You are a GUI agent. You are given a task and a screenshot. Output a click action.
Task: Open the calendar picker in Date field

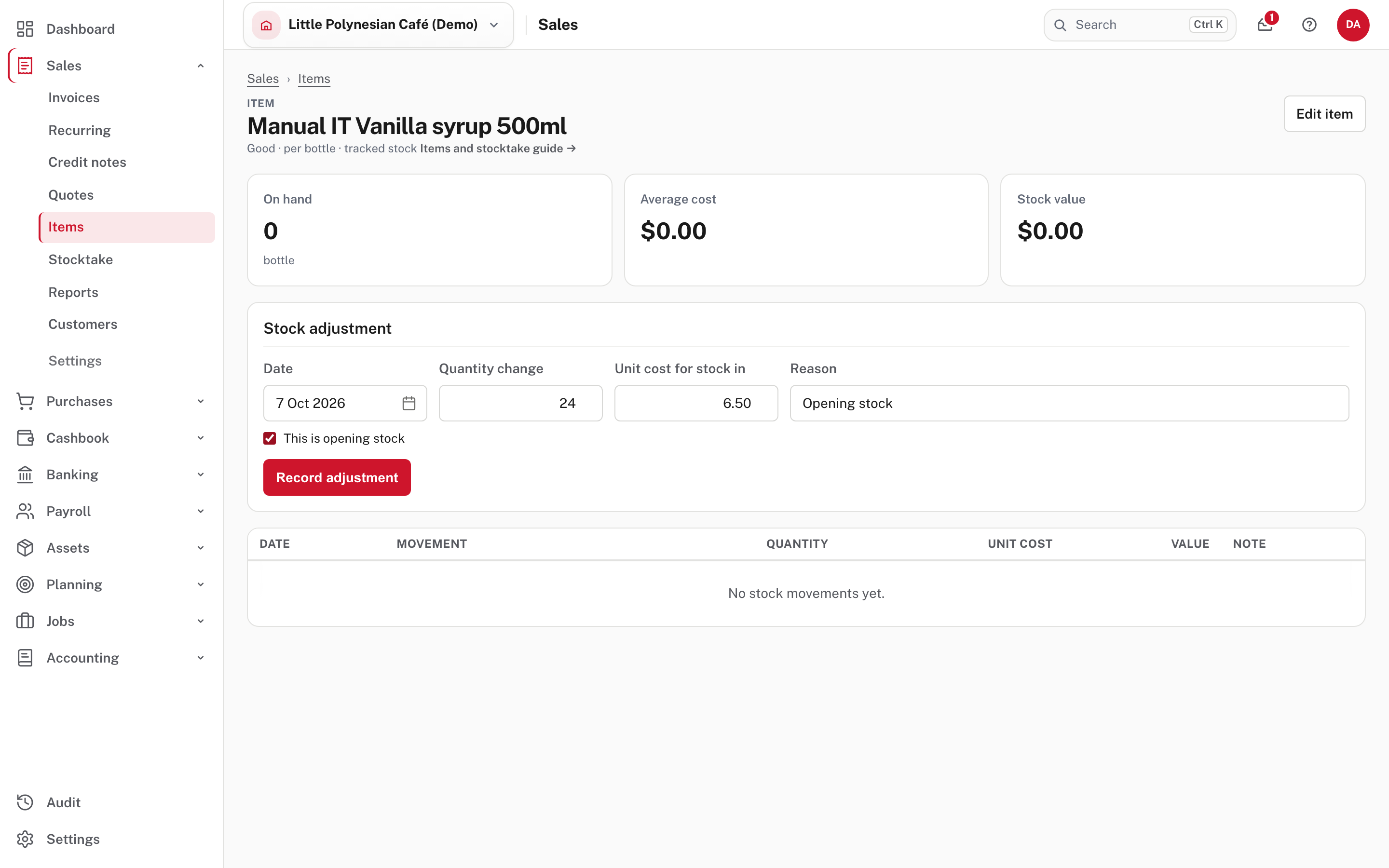click(409, 403)
